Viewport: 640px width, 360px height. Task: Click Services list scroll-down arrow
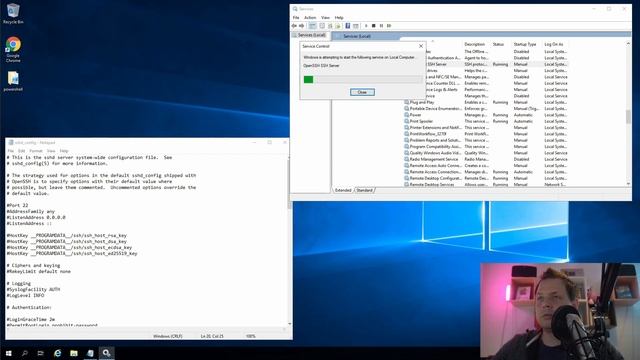[x=628, y=184]
